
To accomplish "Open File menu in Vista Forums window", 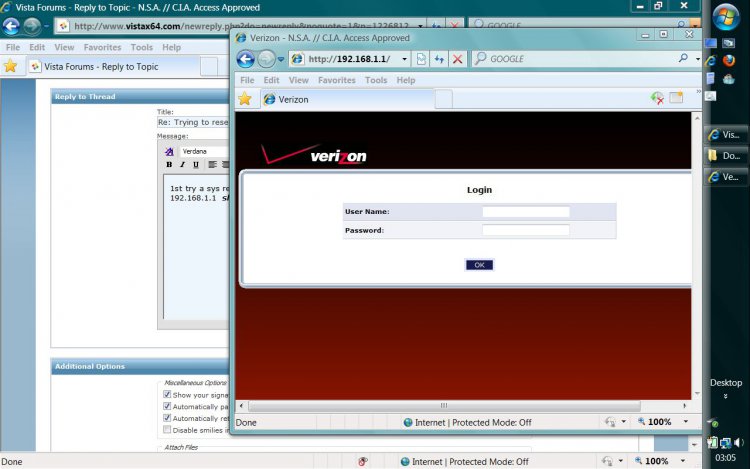I will click(13, 47).
